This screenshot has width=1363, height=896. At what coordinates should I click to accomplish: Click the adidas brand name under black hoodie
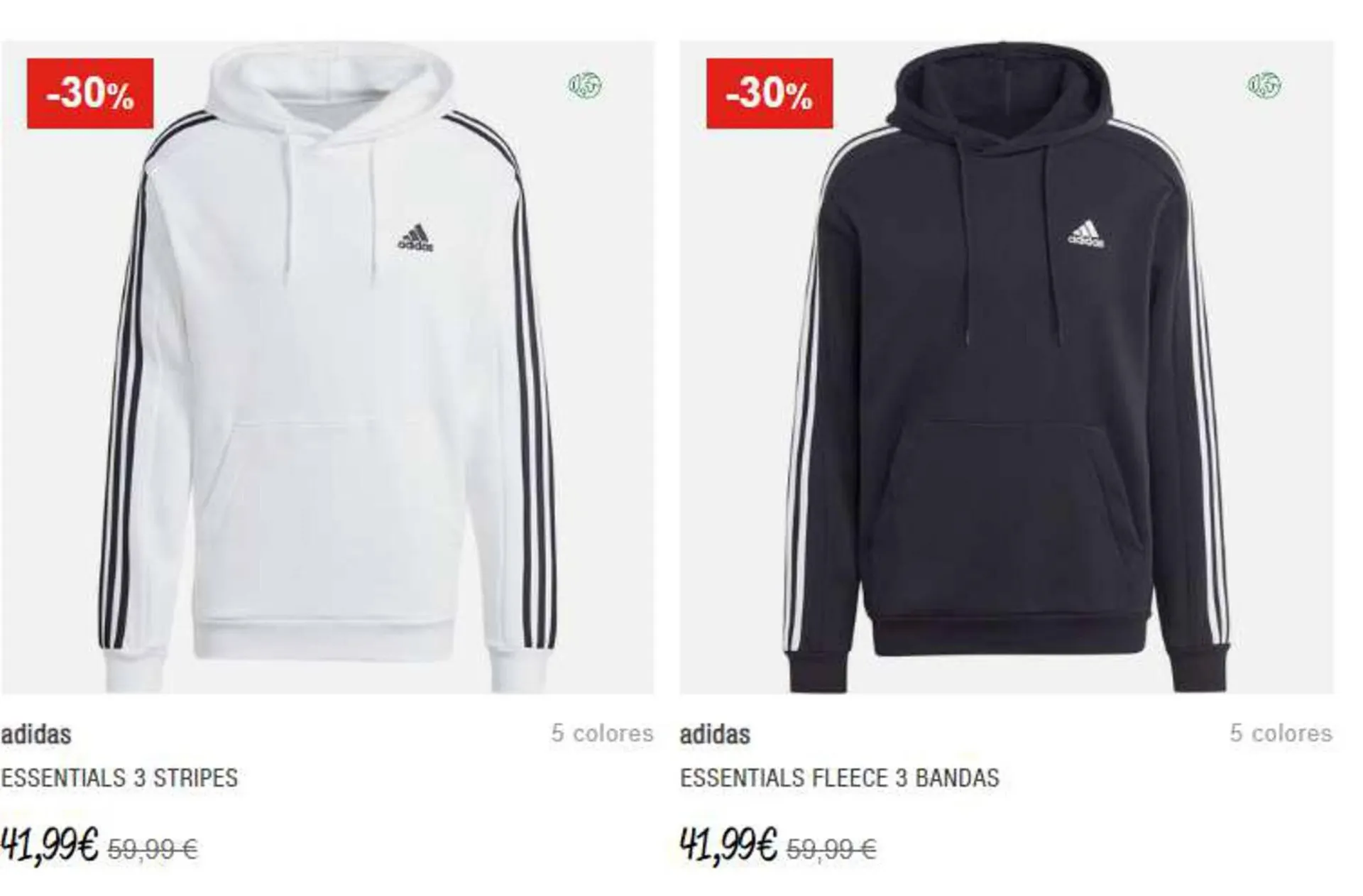[x=715, y=734]
